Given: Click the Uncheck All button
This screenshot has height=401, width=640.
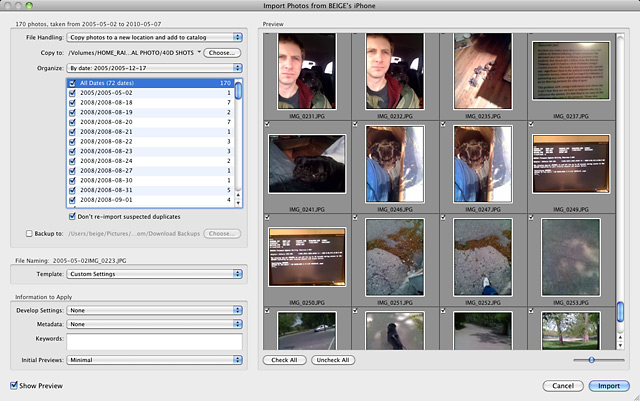Looking at the screenshot, I should [333, 360].
